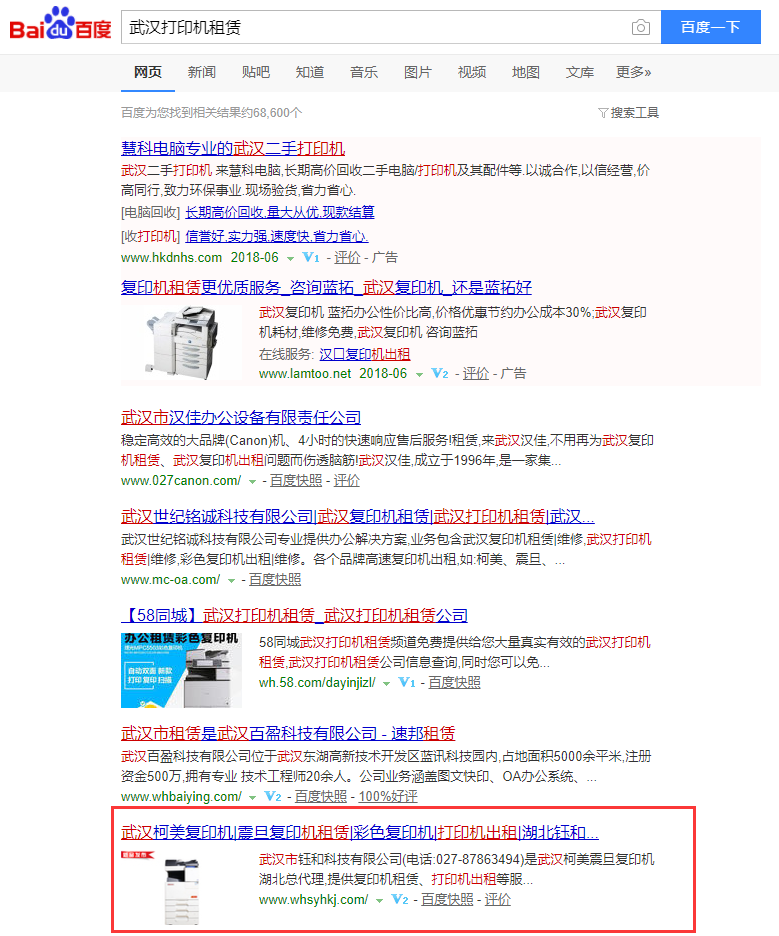Image resolution: width=779 pixels, height=936 pixels.
Task: Open result 慧科电脑专业的武汉二手打印机
Action: point(233,148)
